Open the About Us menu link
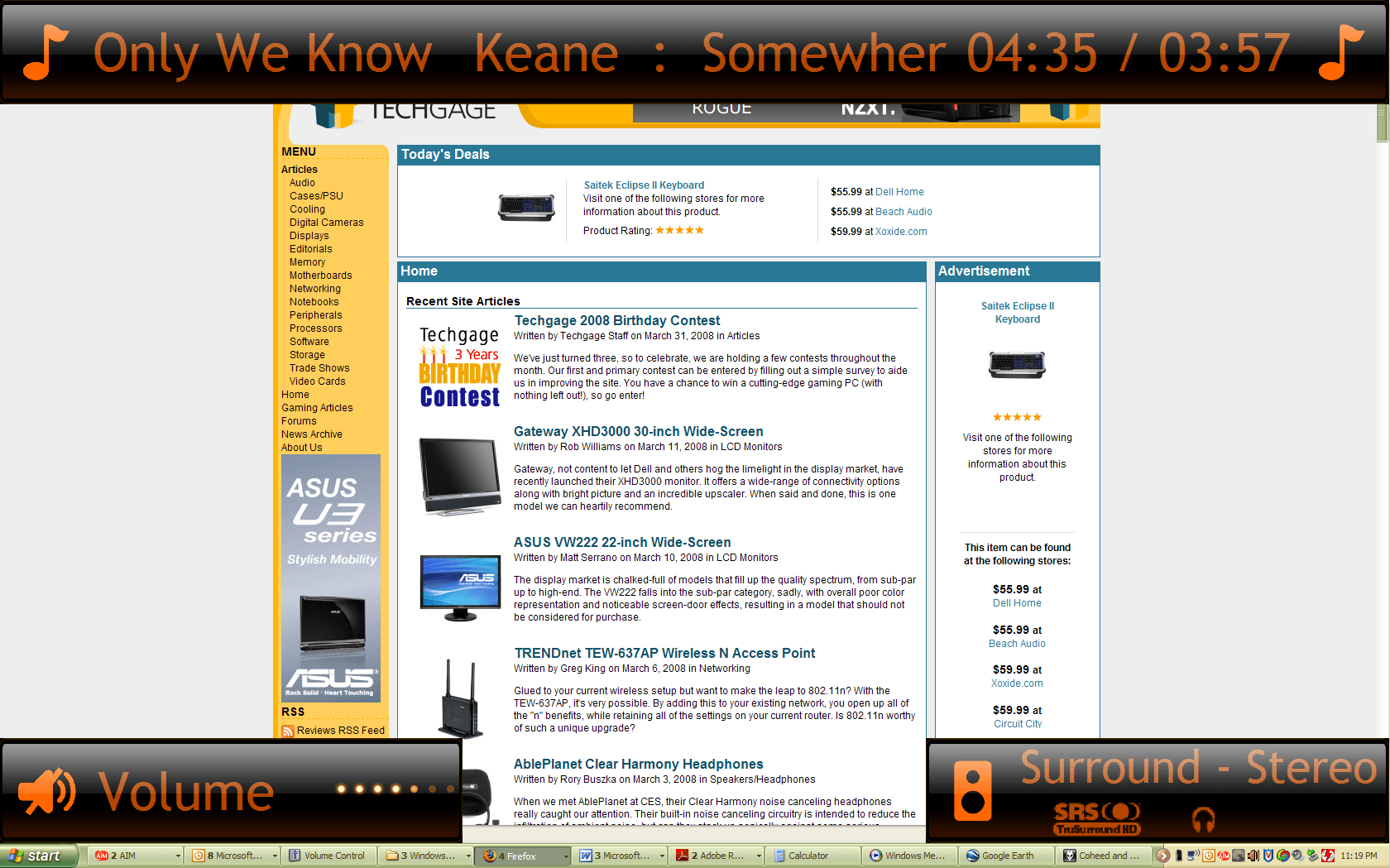 pos(301,448)
